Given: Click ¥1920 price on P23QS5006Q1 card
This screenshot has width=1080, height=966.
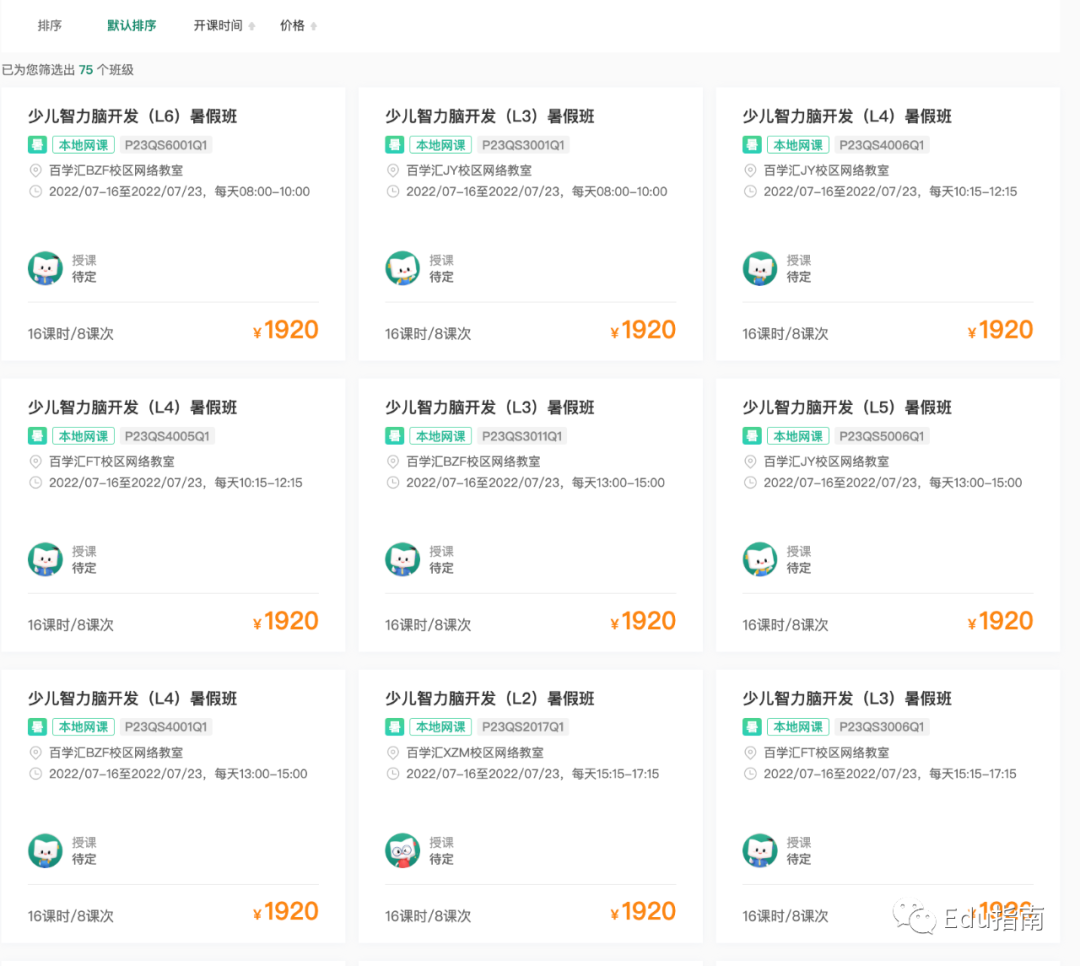Looking at the screenshot, I should coord(1000,621).
